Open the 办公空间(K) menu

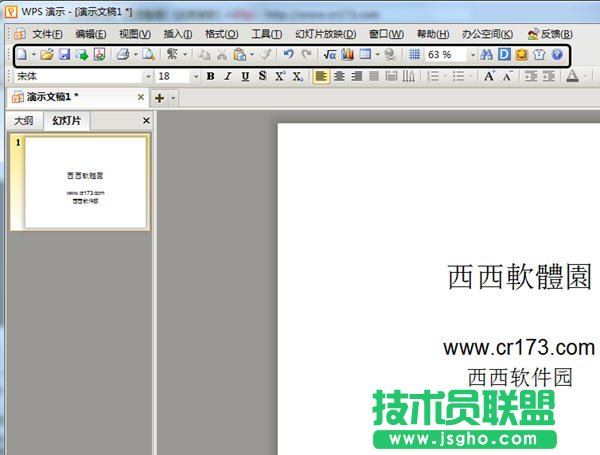coord(487,34)
